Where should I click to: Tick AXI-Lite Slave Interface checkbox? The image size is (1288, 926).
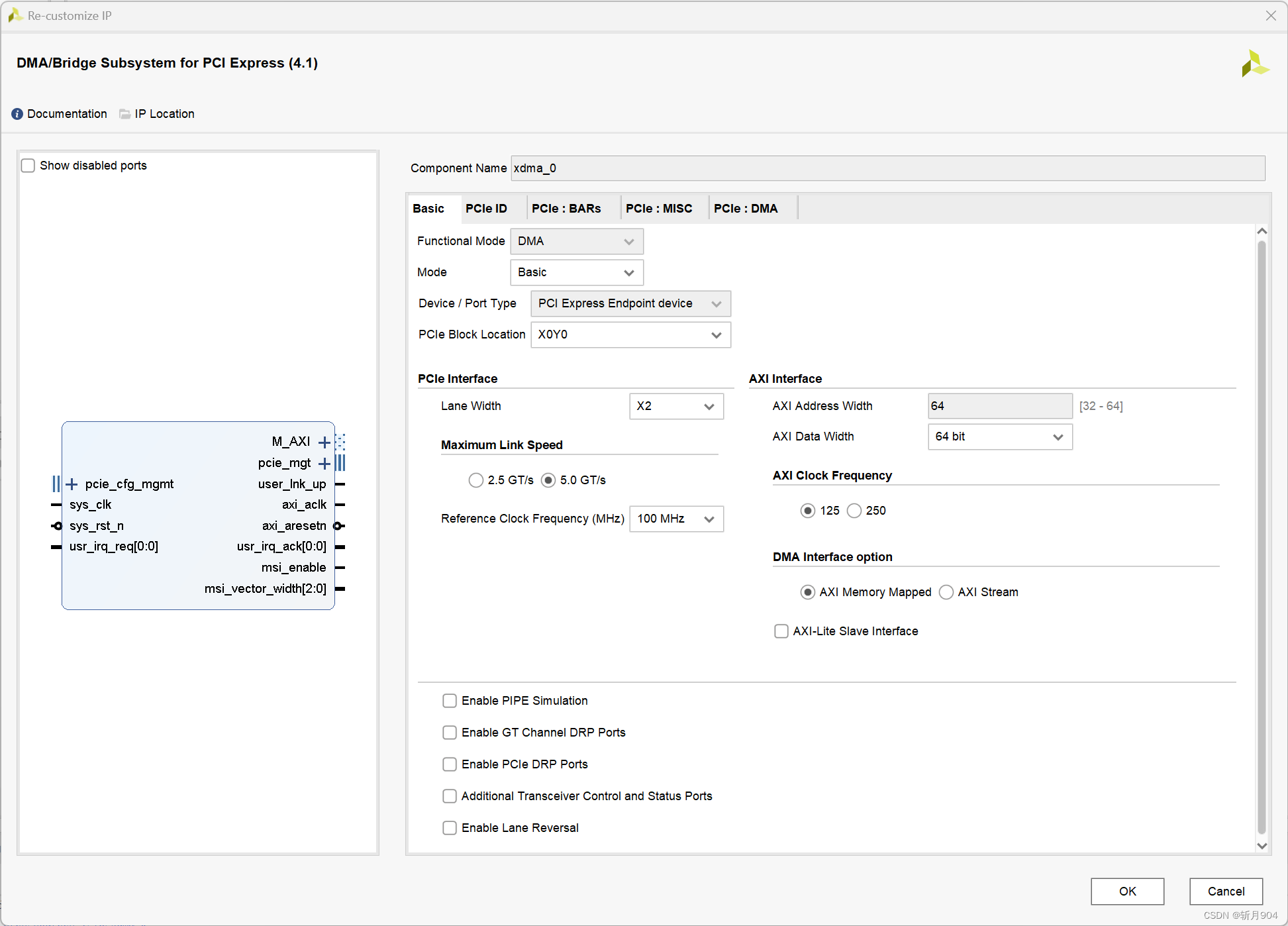[x=781, y=631]
